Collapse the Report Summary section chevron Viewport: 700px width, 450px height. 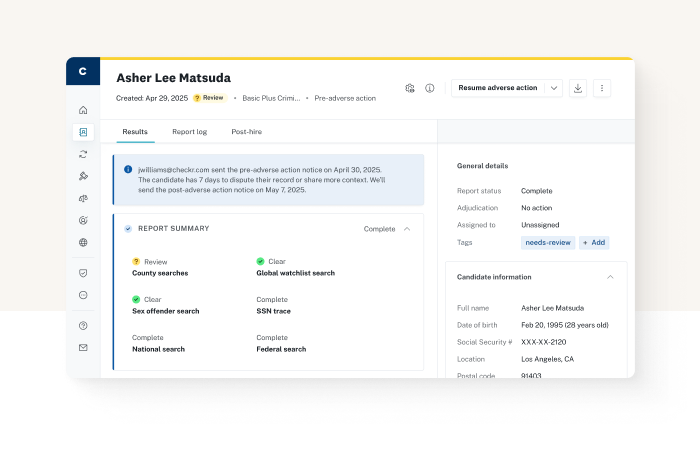coord(407,229)
